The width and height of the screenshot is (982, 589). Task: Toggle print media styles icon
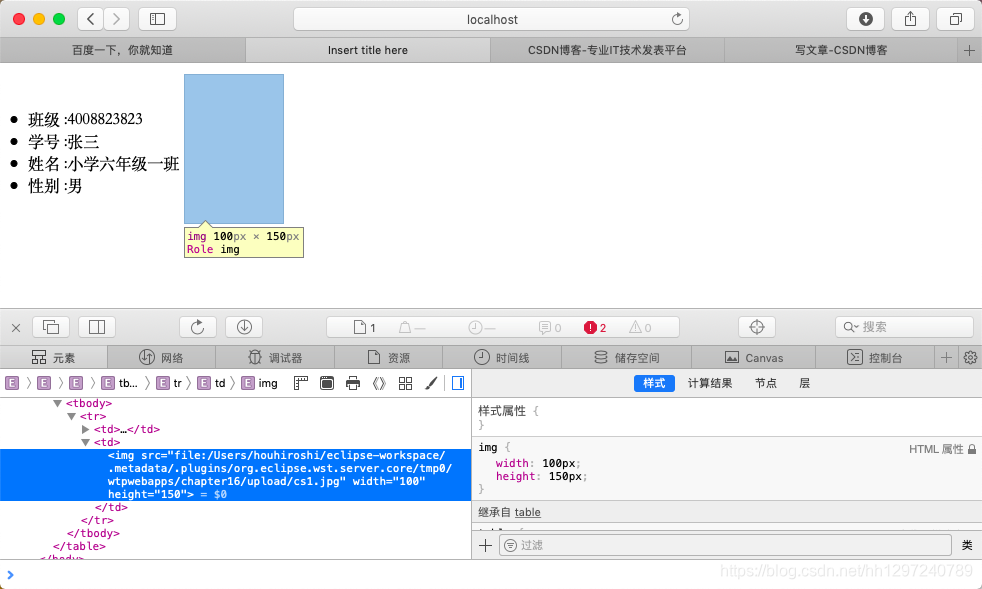353,383
